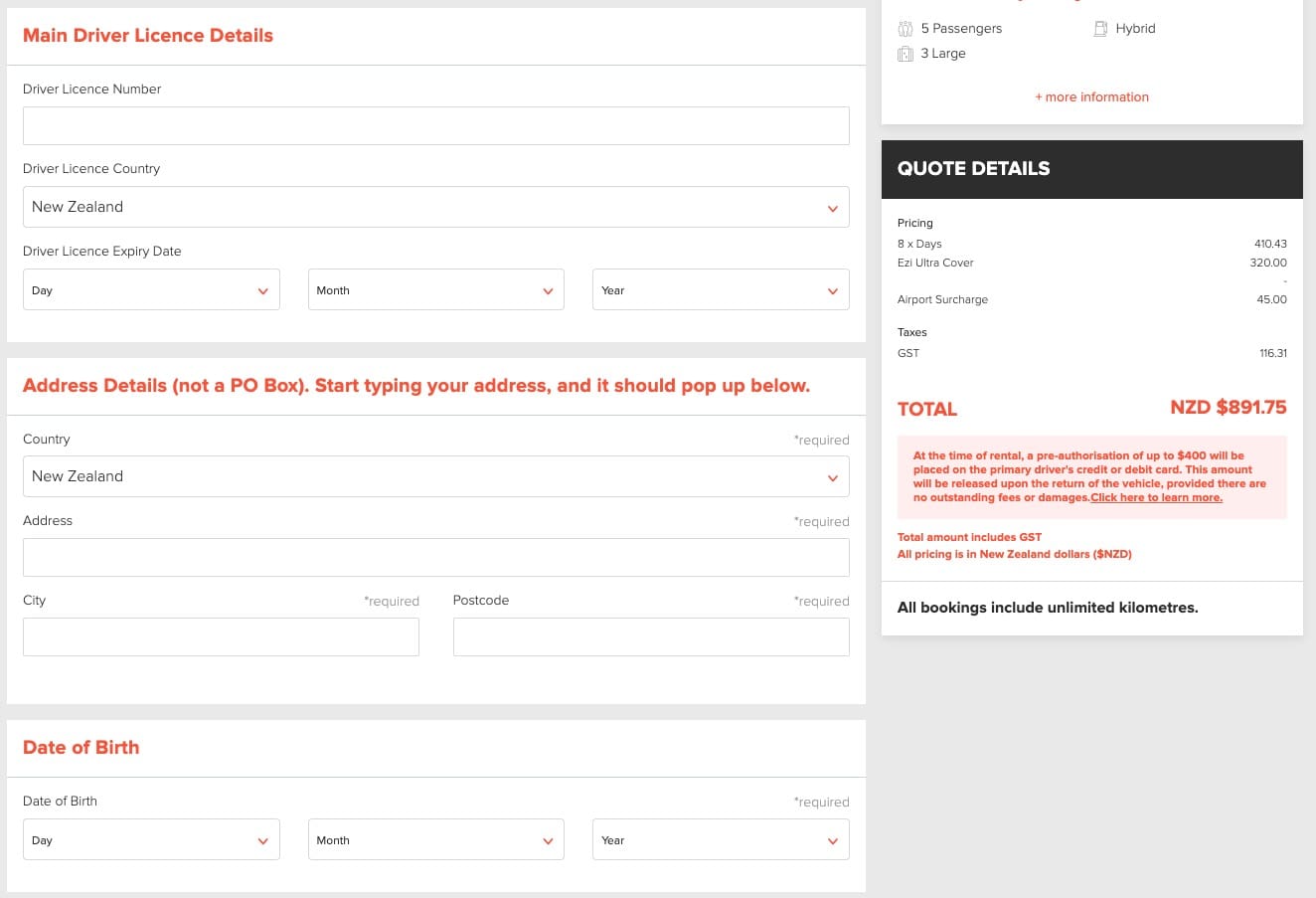The height and width of the screenshot is (898, 1316).
Task: Expand licence expiry Year dropdown
Action: [x=720, y=290]
